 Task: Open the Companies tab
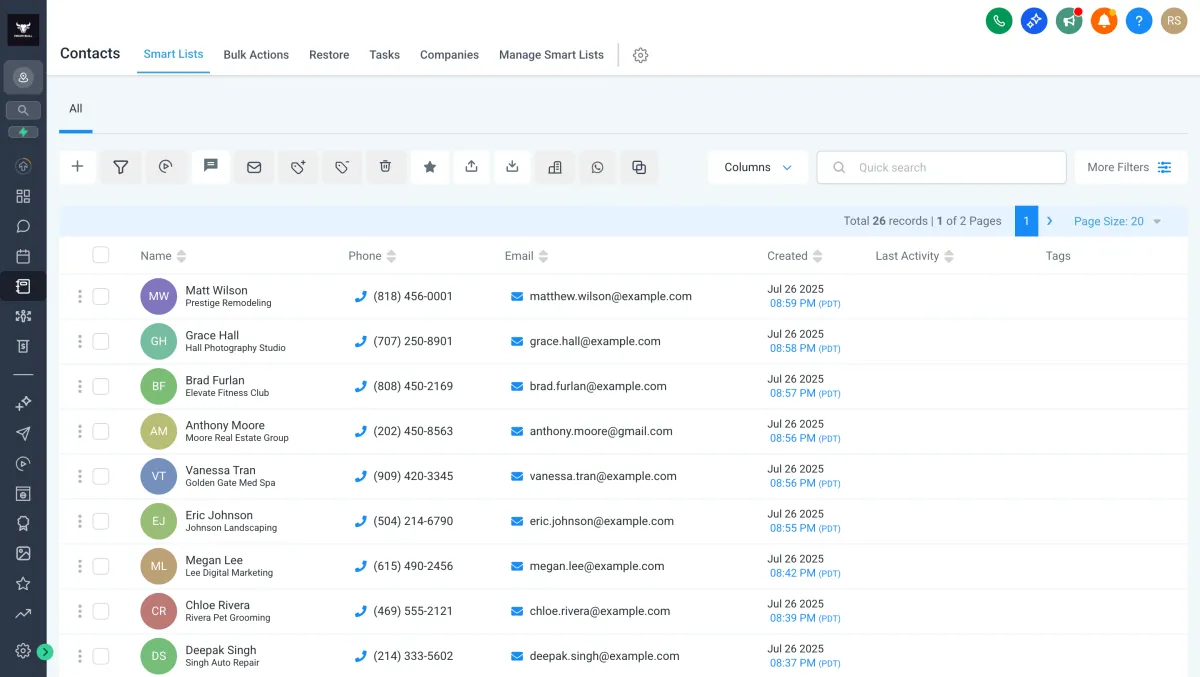pyautogui.click(x=449, y=55)
